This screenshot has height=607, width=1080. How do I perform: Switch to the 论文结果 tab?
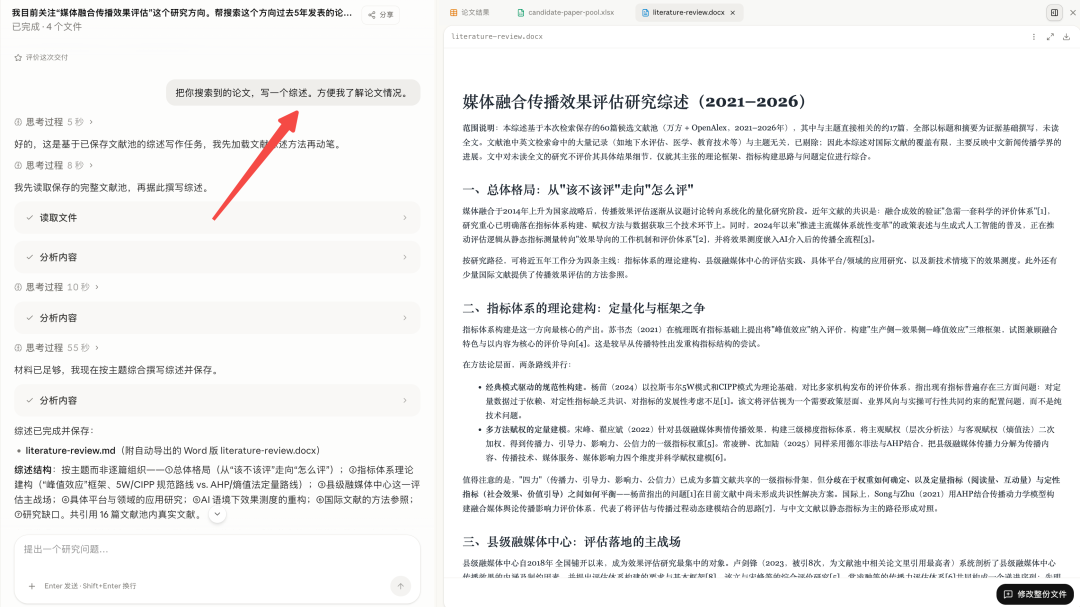pyautogui.click(x=470, y=12)
